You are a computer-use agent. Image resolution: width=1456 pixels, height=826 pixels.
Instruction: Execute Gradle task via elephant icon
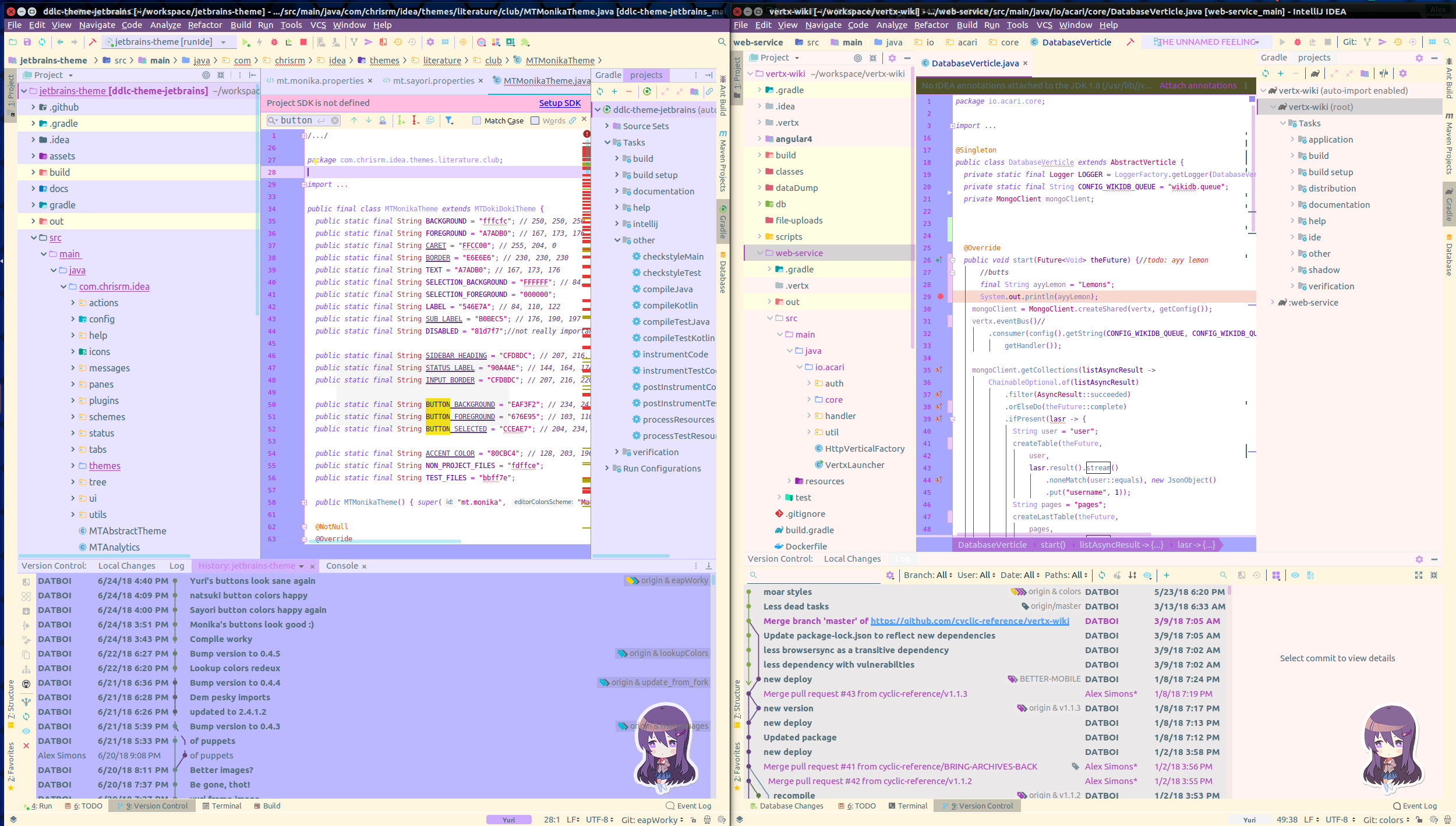coord(1314,73)
